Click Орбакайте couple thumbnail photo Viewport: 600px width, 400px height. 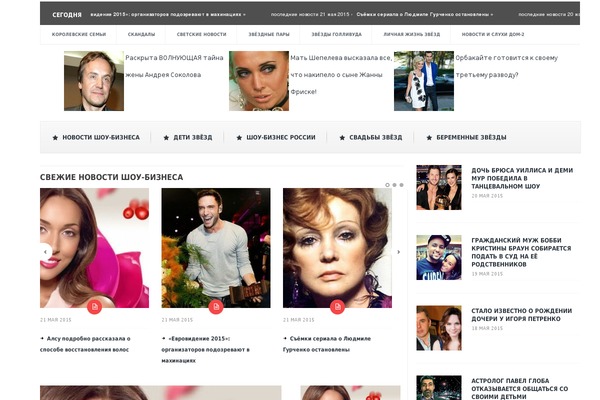click(x=424, y=81)
